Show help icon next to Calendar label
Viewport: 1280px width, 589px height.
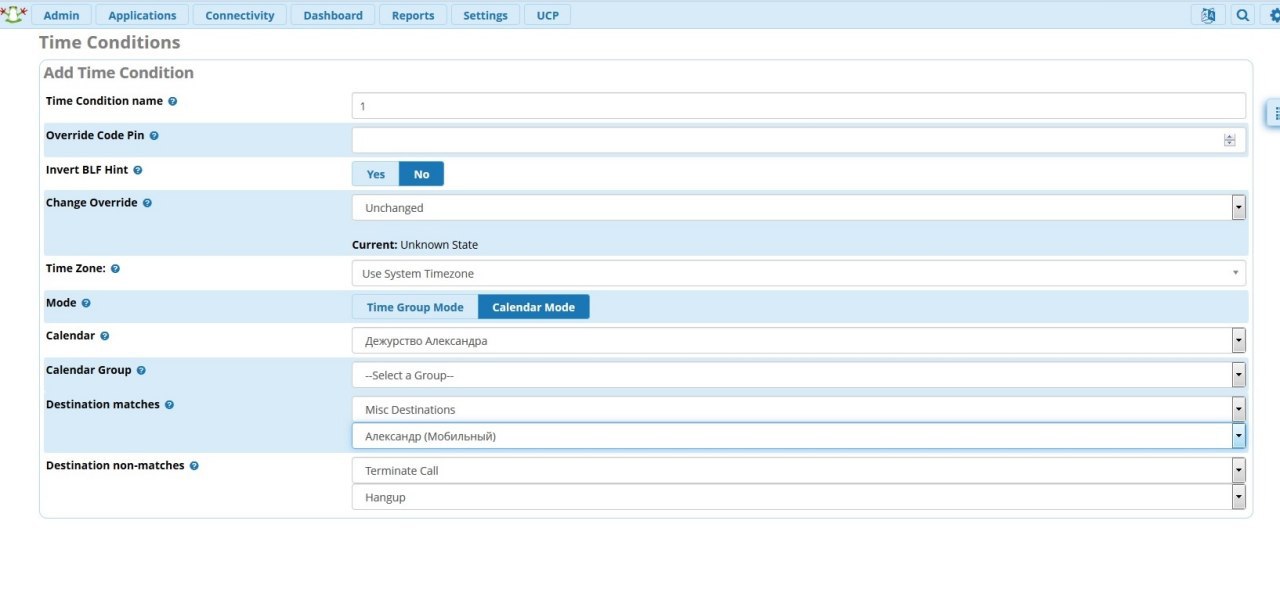pos(105,337)
